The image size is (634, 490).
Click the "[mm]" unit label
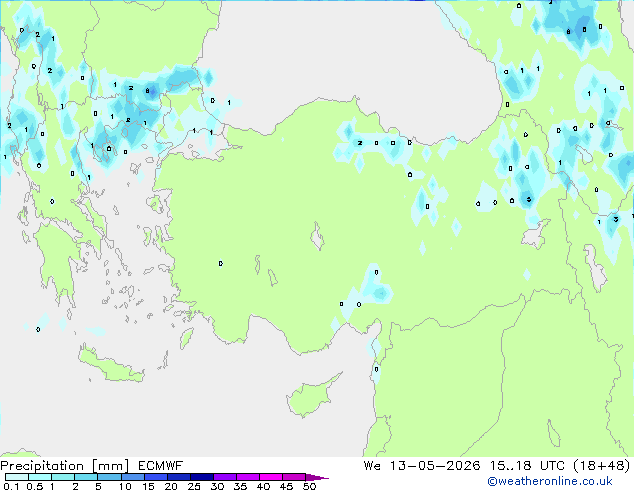(111, 466)
